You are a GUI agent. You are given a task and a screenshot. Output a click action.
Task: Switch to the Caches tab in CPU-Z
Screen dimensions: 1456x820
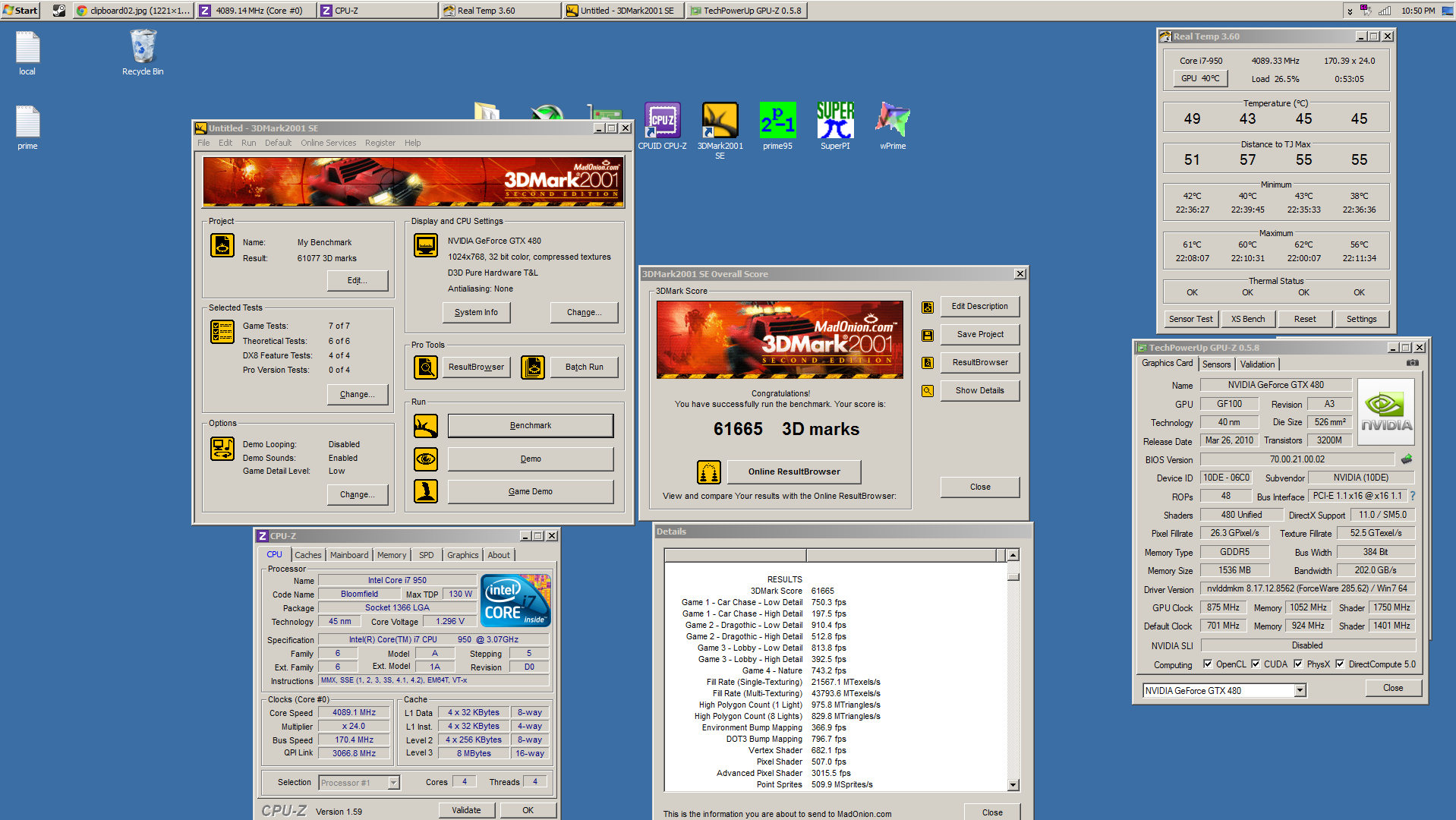tap(308, 555)
